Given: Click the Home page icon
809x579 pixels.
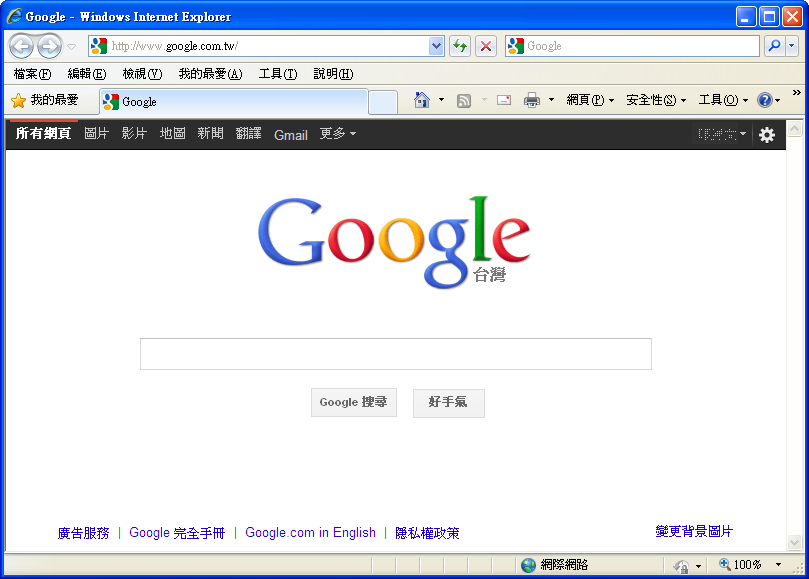Looking at the screenshot, I should [x=422, y=100].
